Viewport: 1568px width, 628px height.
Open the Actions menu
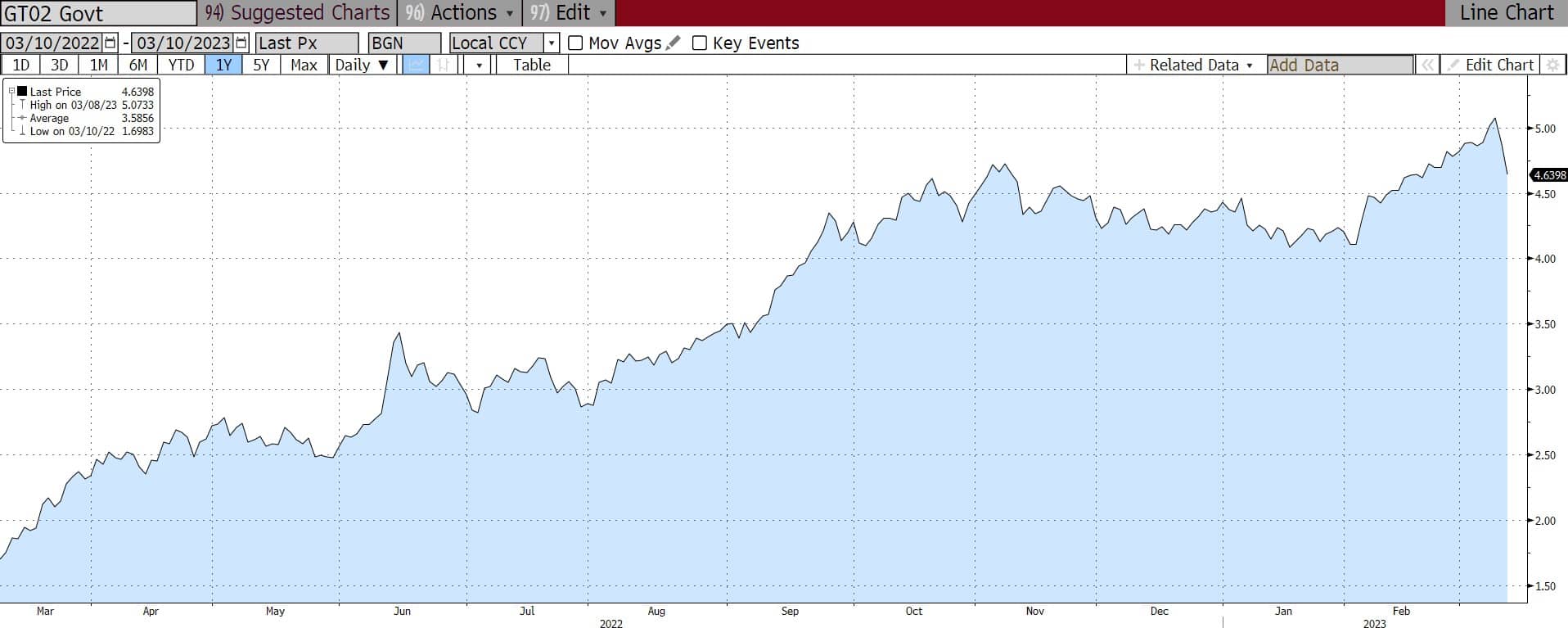[464, 13]
